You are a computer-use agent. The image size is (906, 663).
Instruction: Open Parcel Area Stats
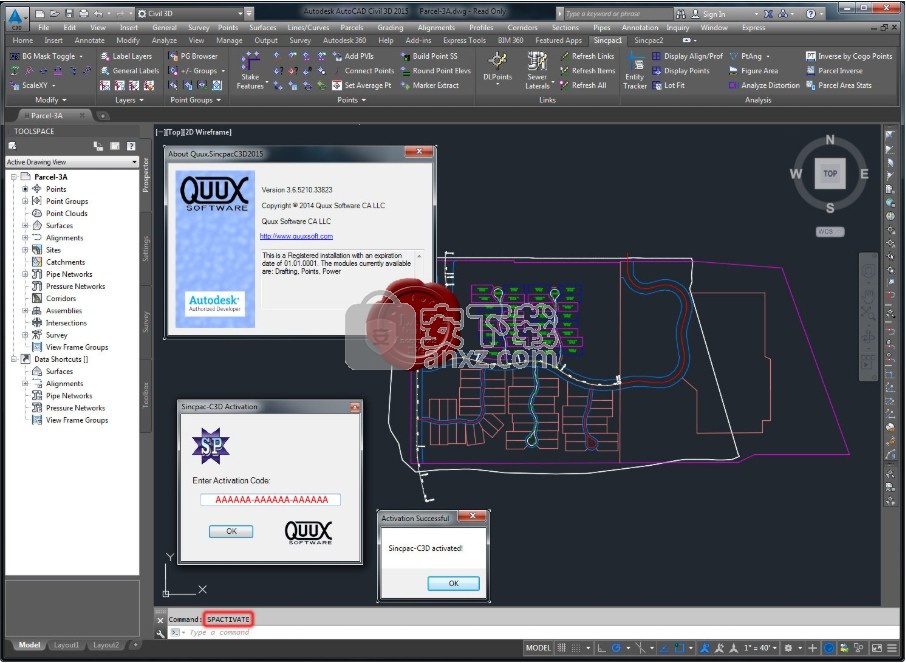click(x=839, y=85)
